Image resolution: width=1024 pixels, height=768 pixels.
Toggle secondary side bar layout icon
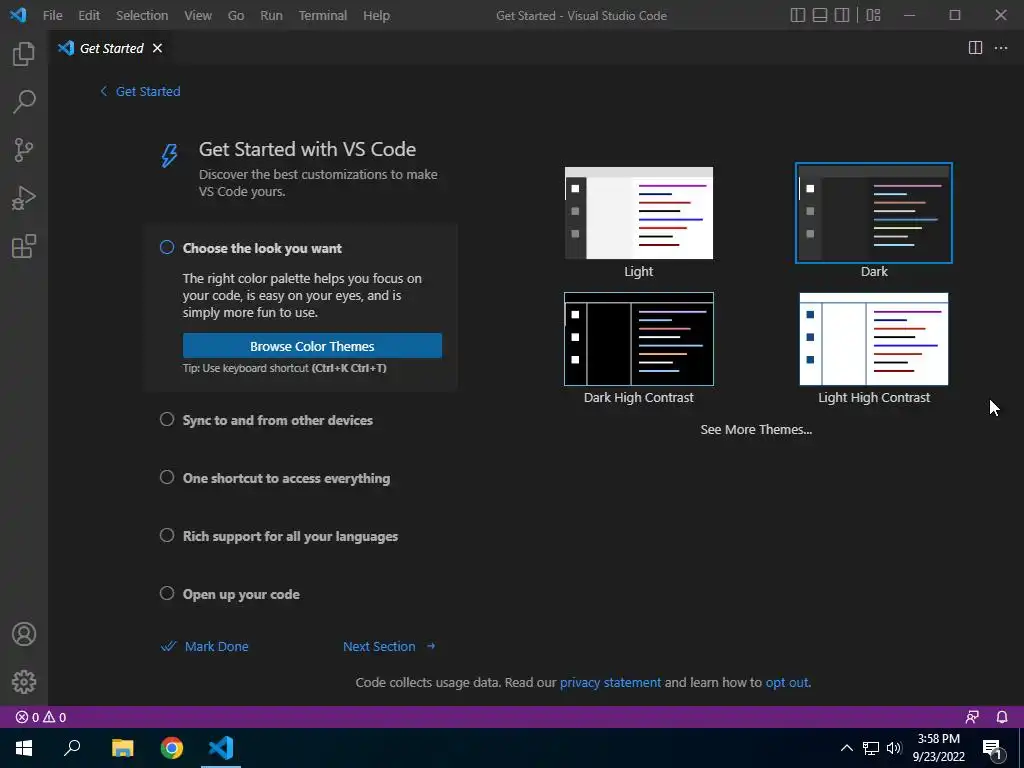(x=842, y=15)
